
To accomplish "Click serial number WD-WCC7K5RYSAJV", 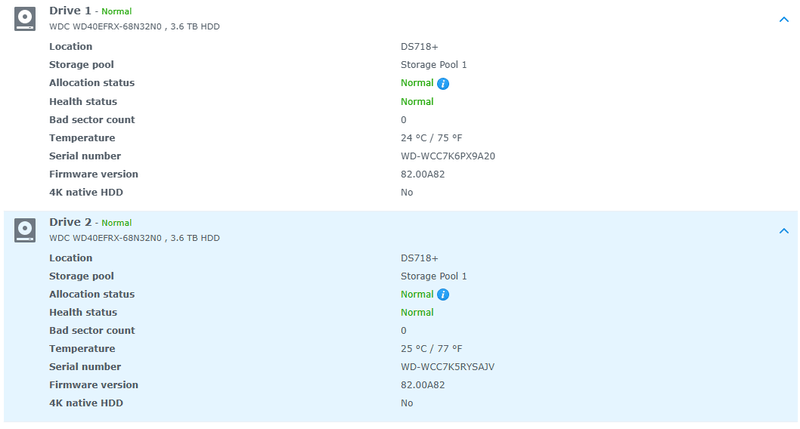I will pos(447,367).
